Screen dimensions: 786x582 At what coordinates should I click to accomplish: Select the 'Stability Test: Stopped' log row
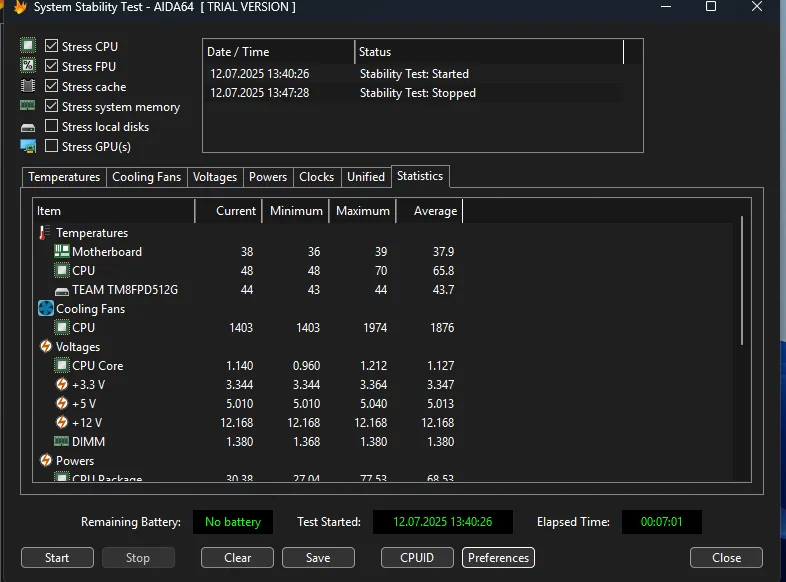point(414,93)
